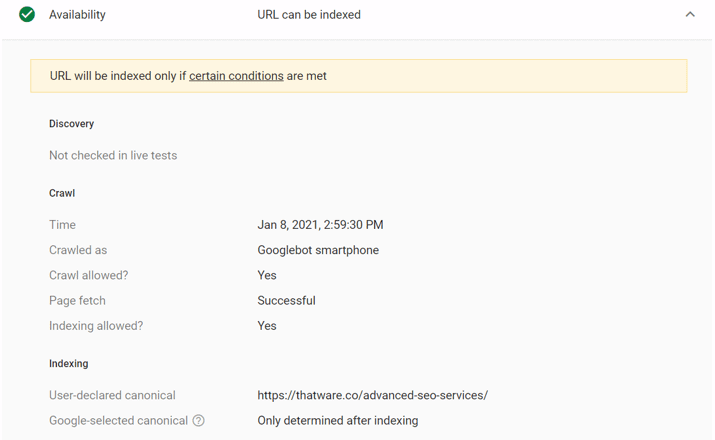Click the Discovery section heading

point(71,124)
